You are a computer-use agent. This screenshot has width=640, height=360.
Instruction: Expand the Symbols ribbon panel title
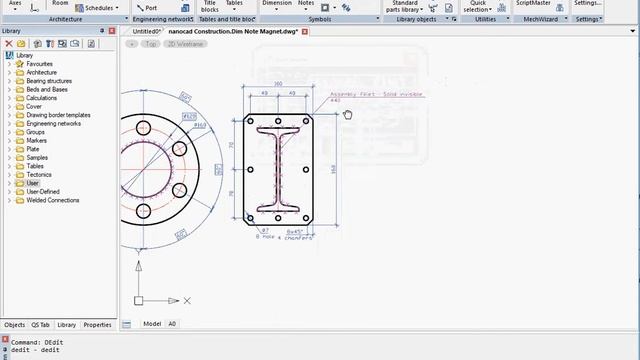pos(378,19)
